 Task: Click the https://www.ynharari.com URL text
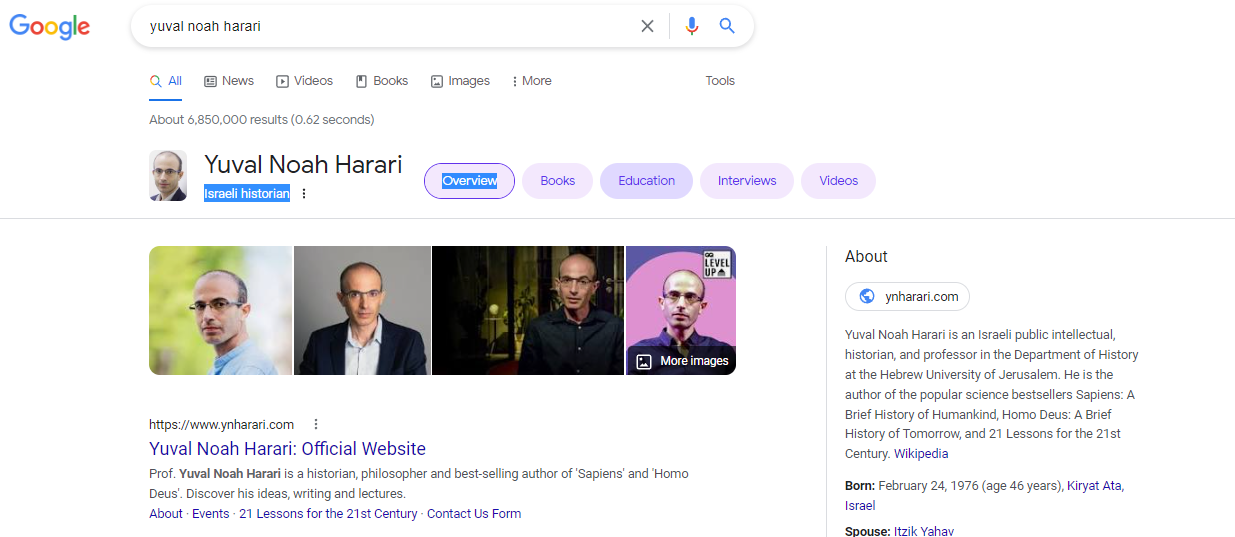pyautogui.click(x=221, y=424)
